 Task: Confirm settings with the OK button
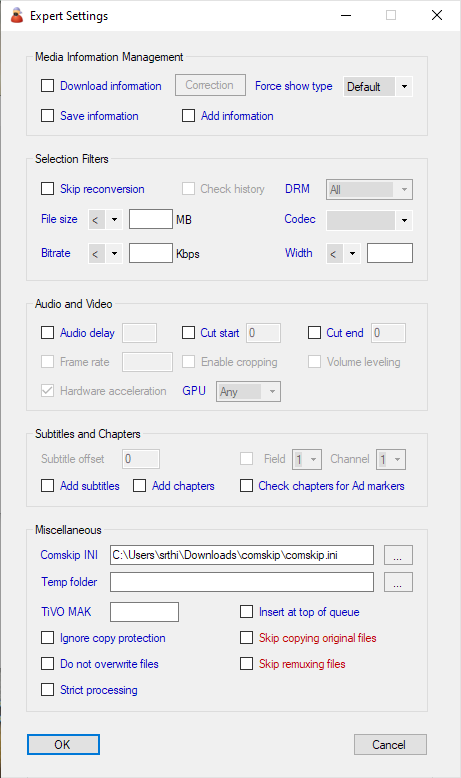pyautogui.click(x=64, y=745)
